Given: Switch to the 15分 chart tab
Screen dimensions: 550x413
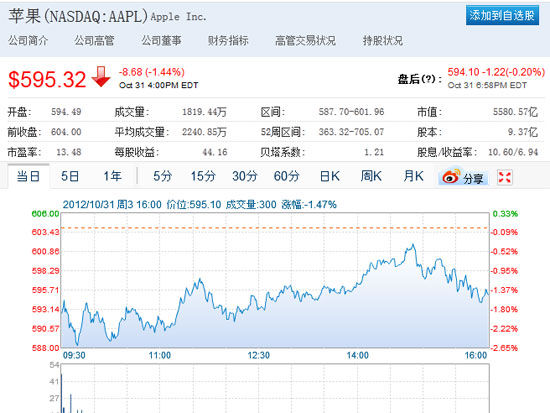Looking at the screenshot, I should pyautogui.click(x=203, y=176).
